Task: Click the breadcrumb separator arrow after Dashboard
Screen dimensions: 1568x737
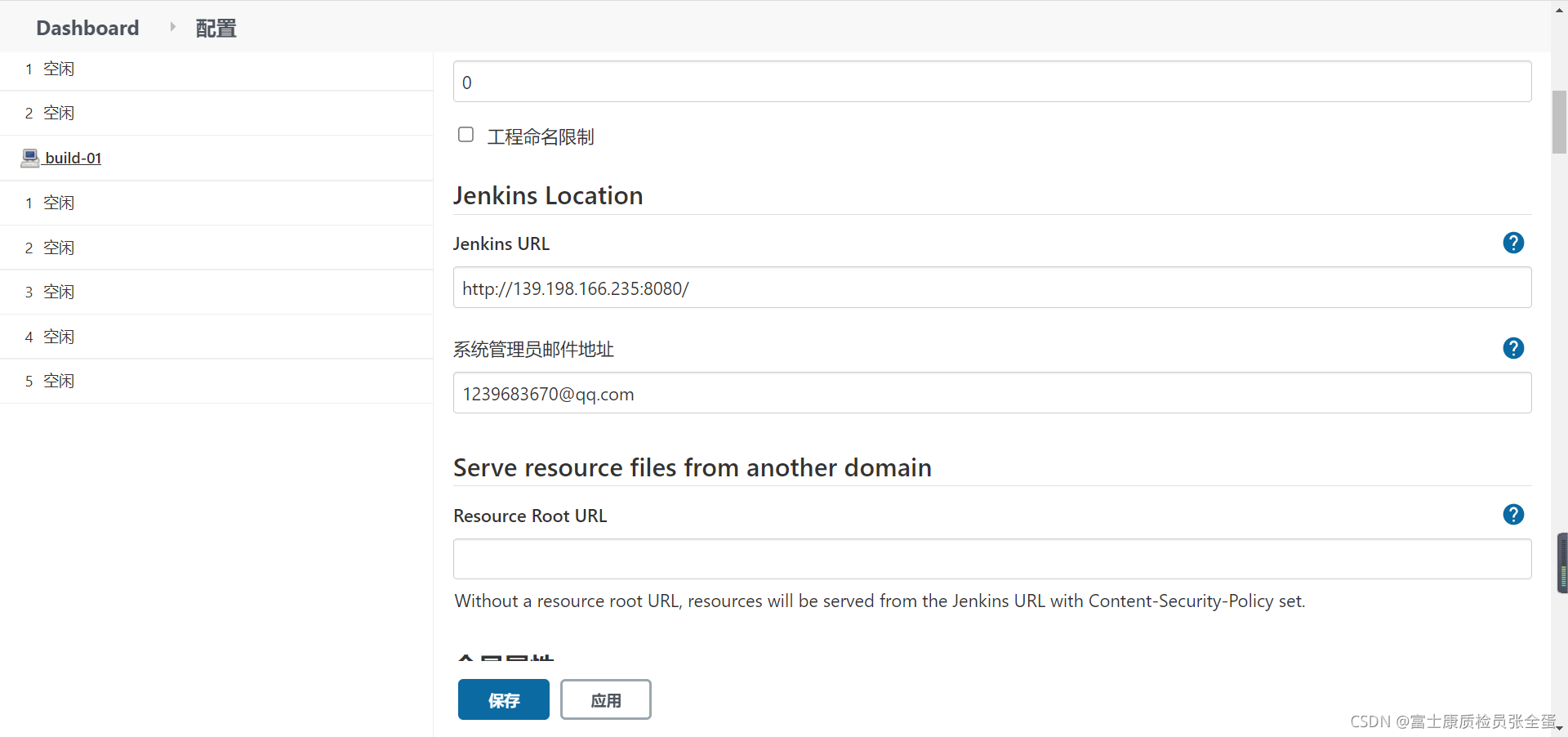Action: click(x=171, y=26)
